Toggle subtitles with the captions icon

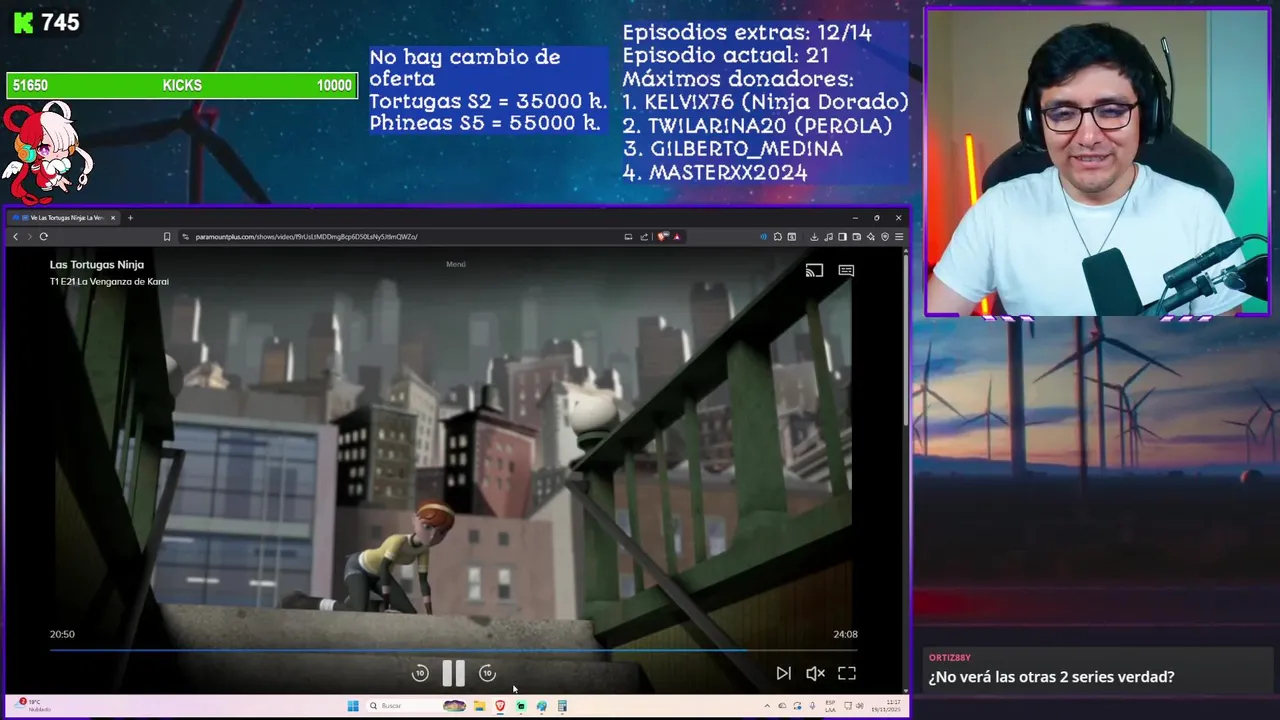[846, 270]
